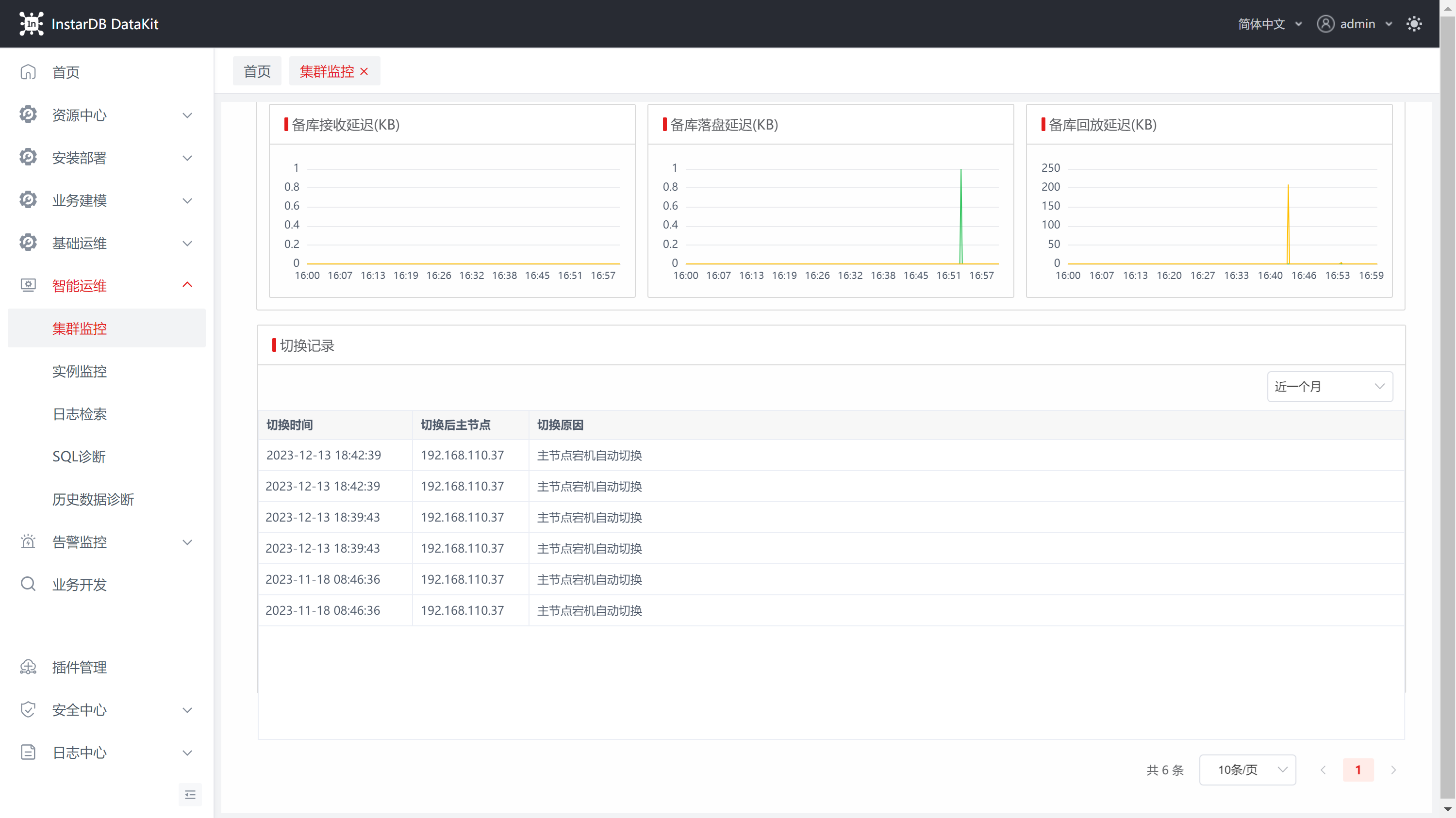Expand the 安全中心 menu chevron
1456x818 pixels.
[187, 710]
